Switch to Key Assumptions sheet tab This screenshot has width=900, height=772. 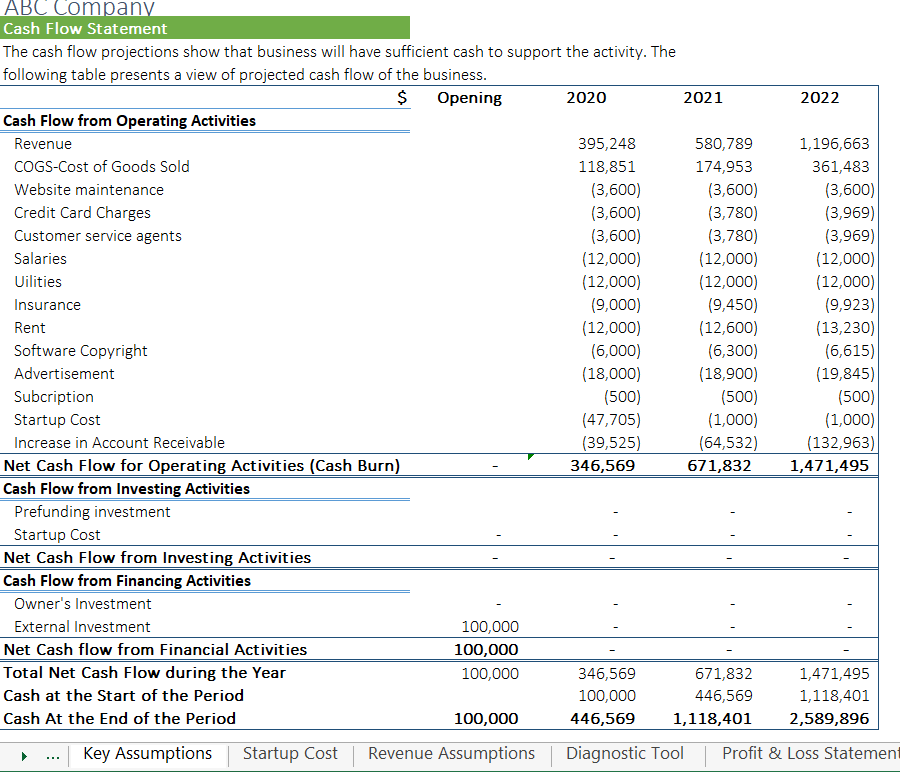pyautogui.click(x=148, y=754)
